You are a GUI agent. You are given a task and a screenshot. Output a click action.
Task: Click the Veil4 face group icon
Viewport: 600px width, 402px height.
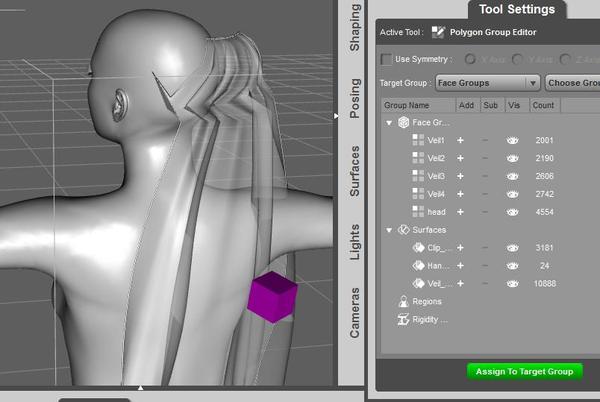418,194
